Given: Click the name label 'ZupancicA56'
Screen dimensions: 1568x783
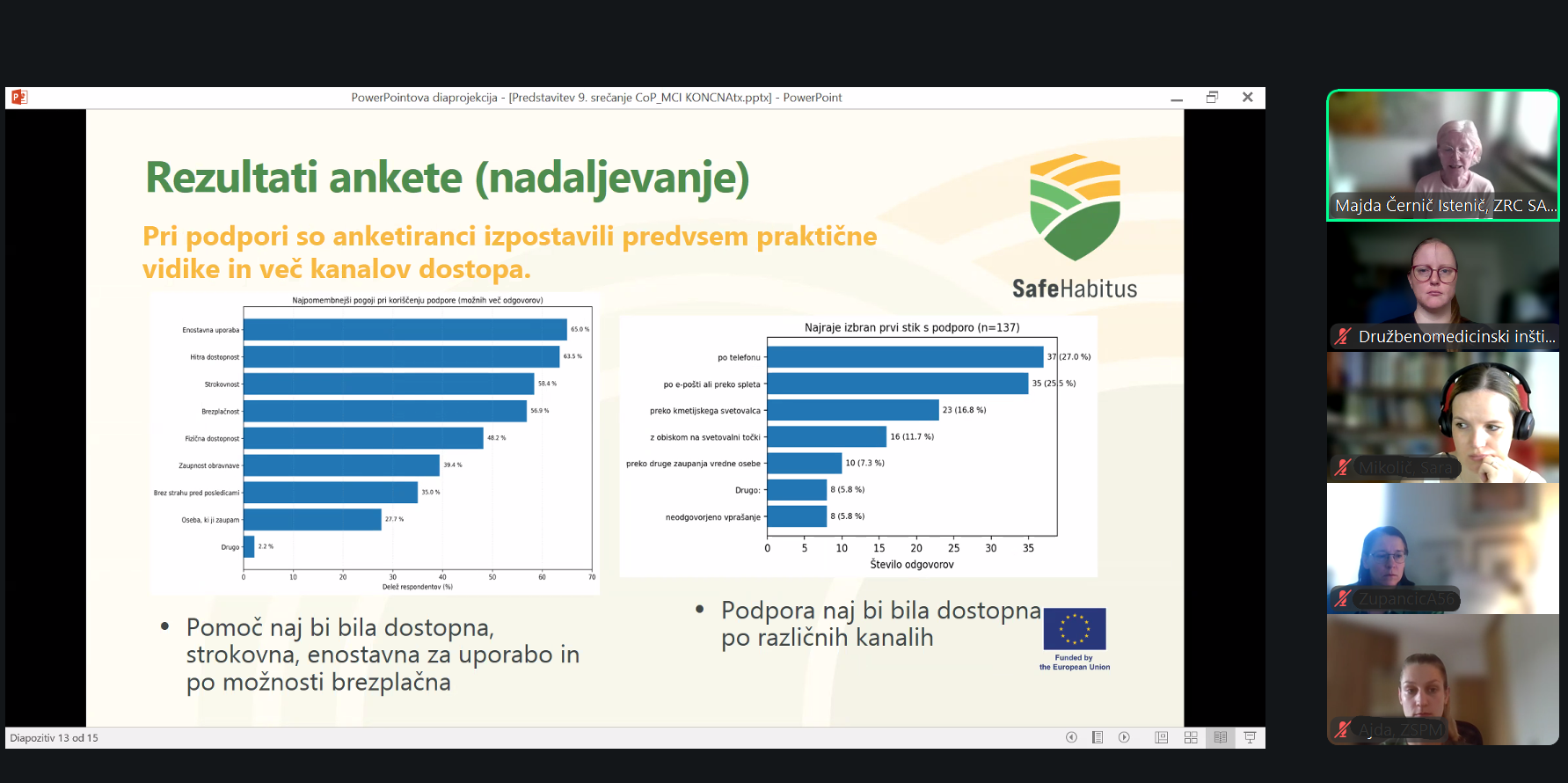Looking at the screenshot, I should 1406,599.
